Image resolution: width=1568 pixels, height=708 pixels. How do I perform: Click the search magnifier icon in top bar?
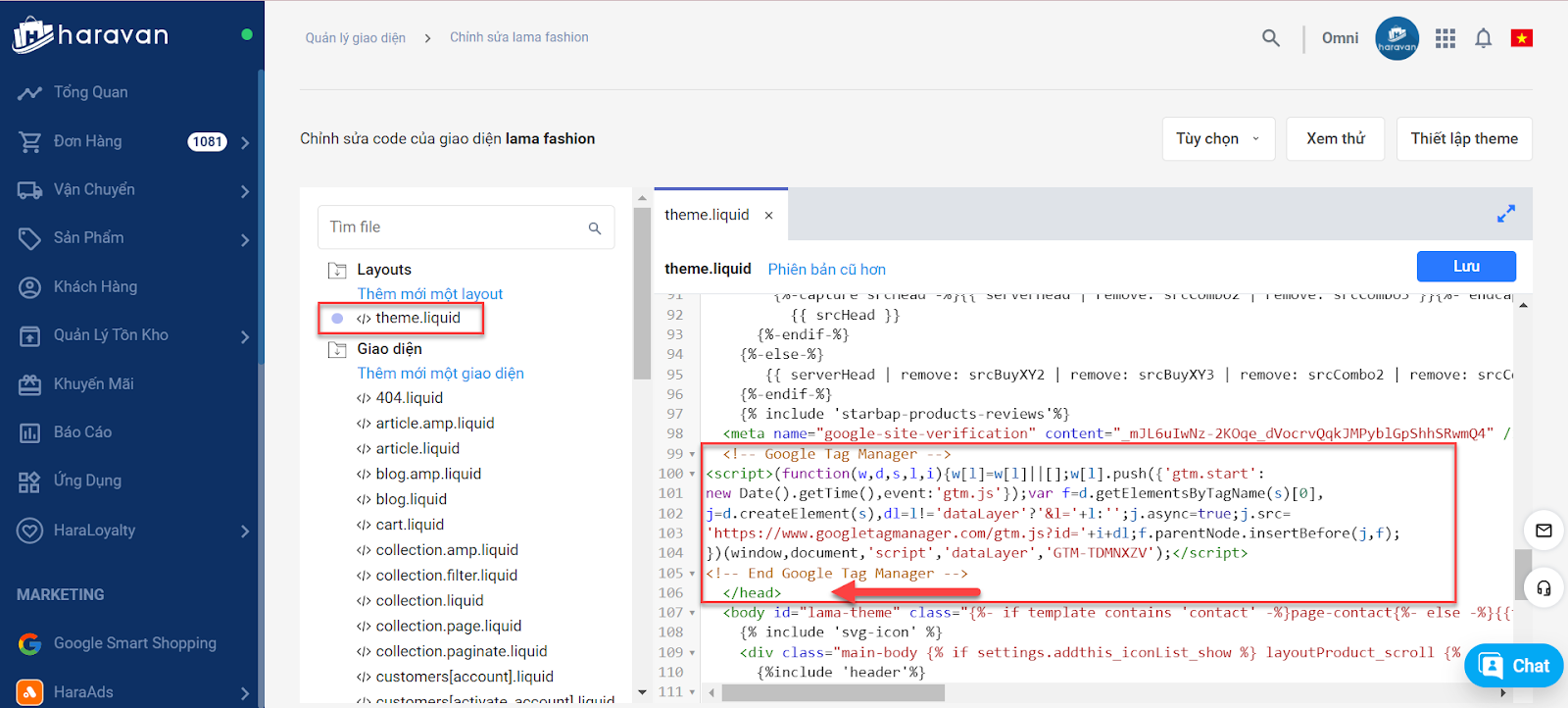tap(1271, 38)
